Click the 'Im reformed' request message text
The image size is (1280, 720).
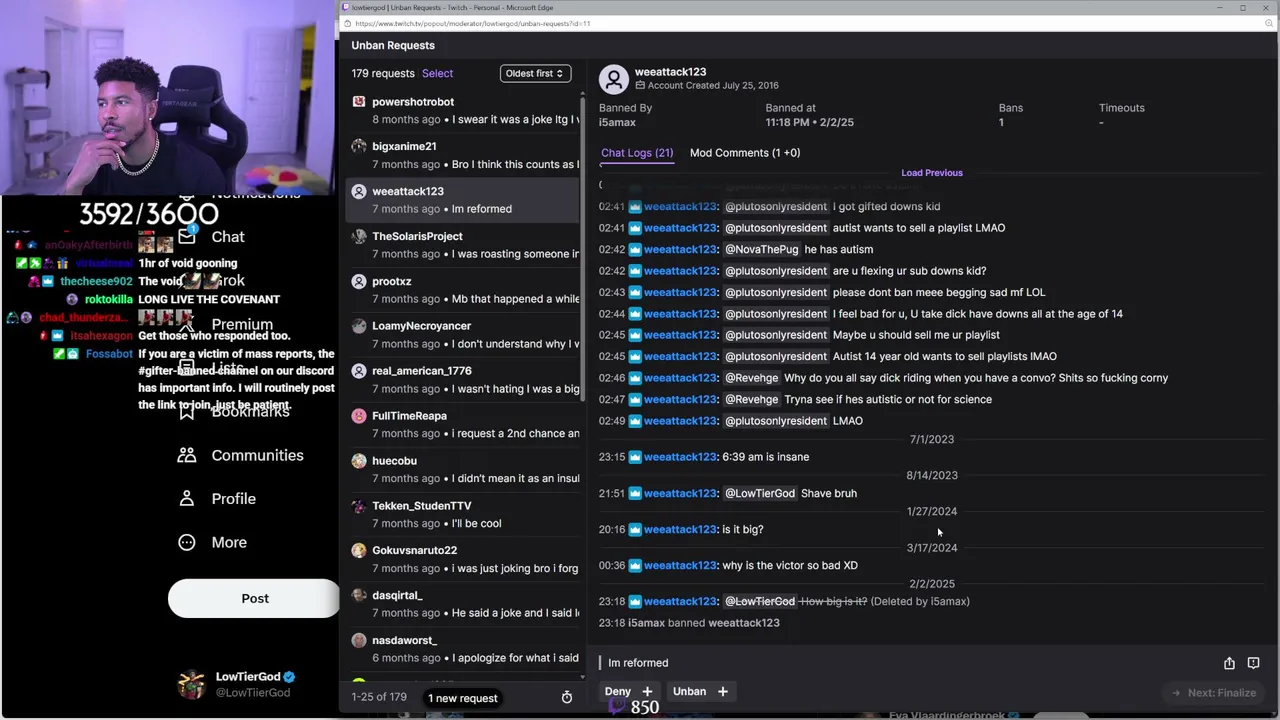(x=638, y=663)
